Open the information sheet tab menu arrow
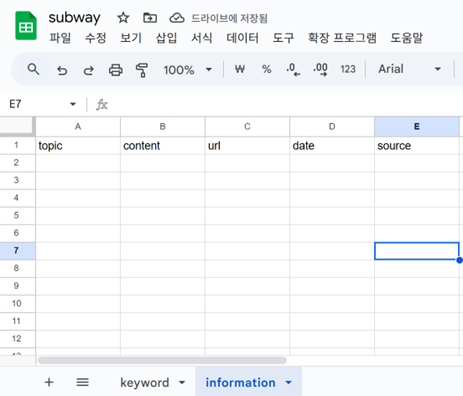 pos(289,382)
